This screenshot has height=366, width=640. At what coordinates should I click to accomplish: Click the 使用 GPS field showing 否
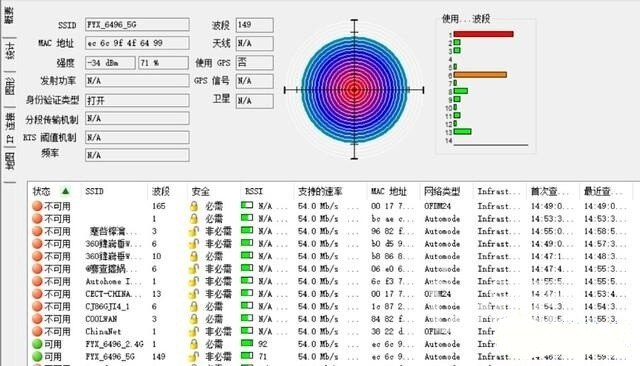254,62
